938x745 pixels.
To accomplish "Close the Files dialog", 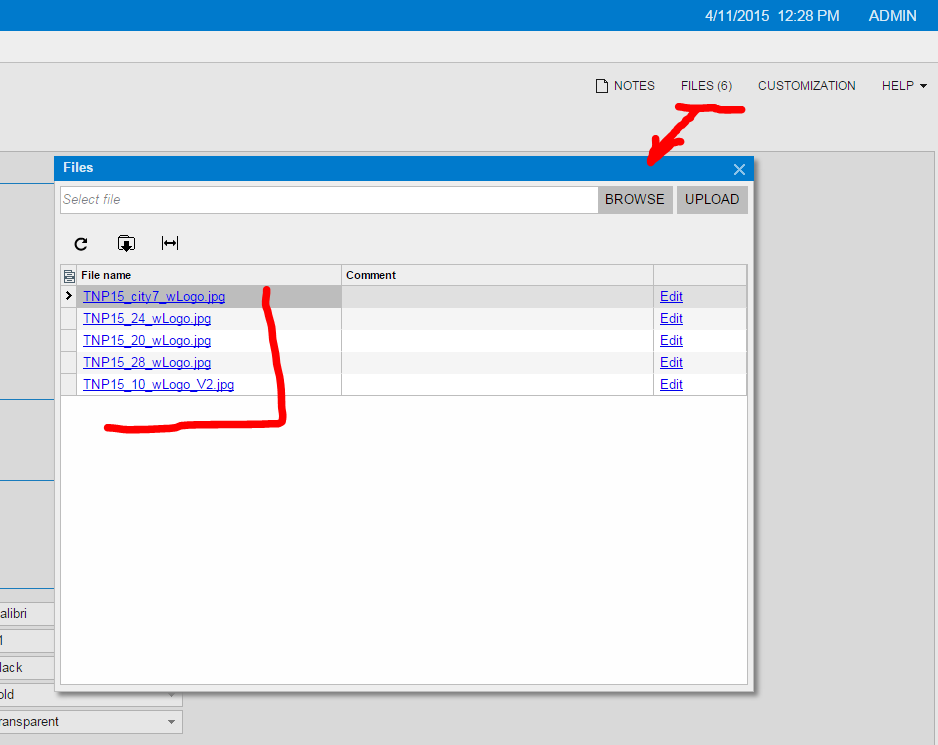I will pyautogui.click(x=739, y=169).
